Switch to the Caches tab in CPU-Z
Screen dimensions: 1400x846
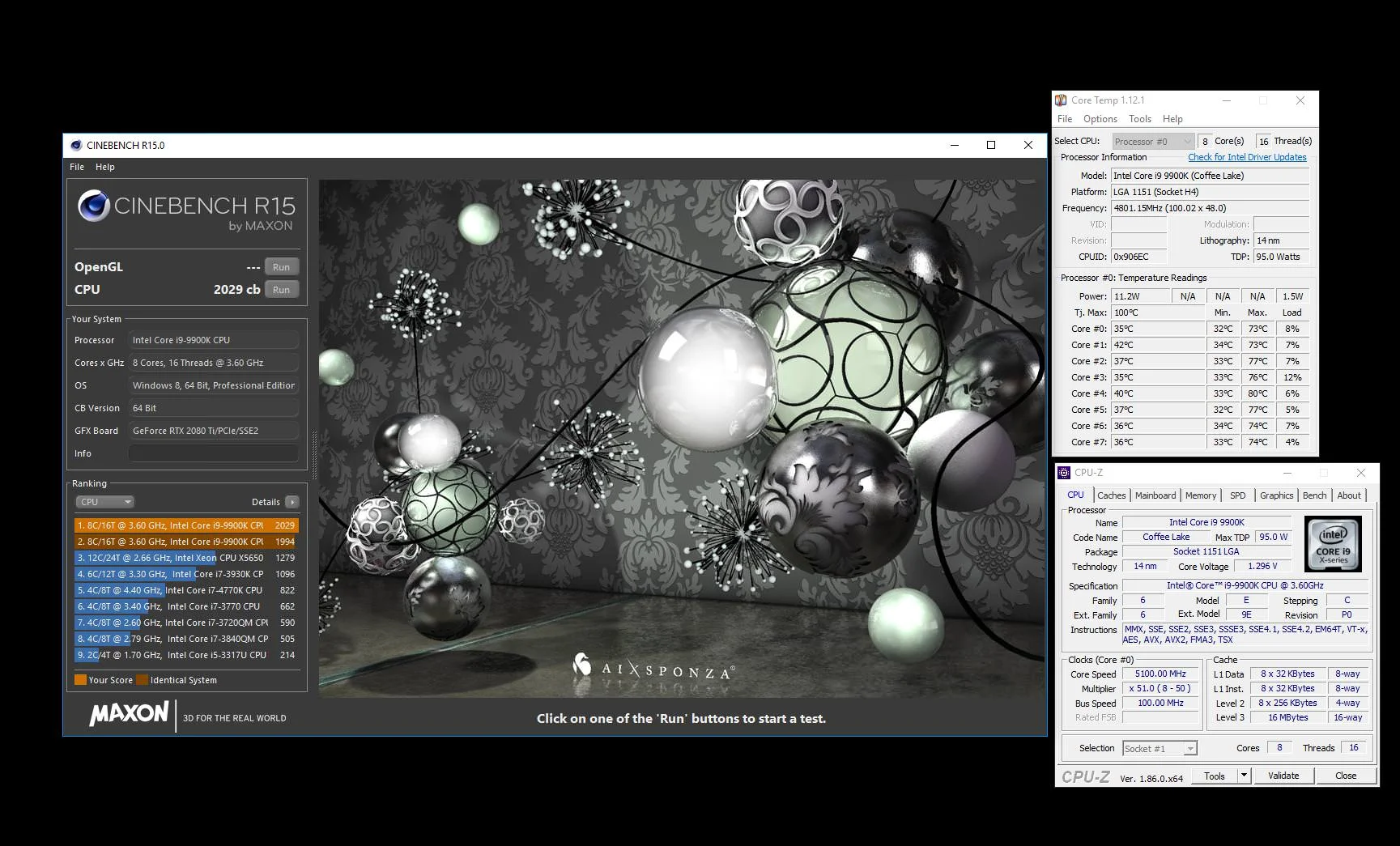[1111, 495]
